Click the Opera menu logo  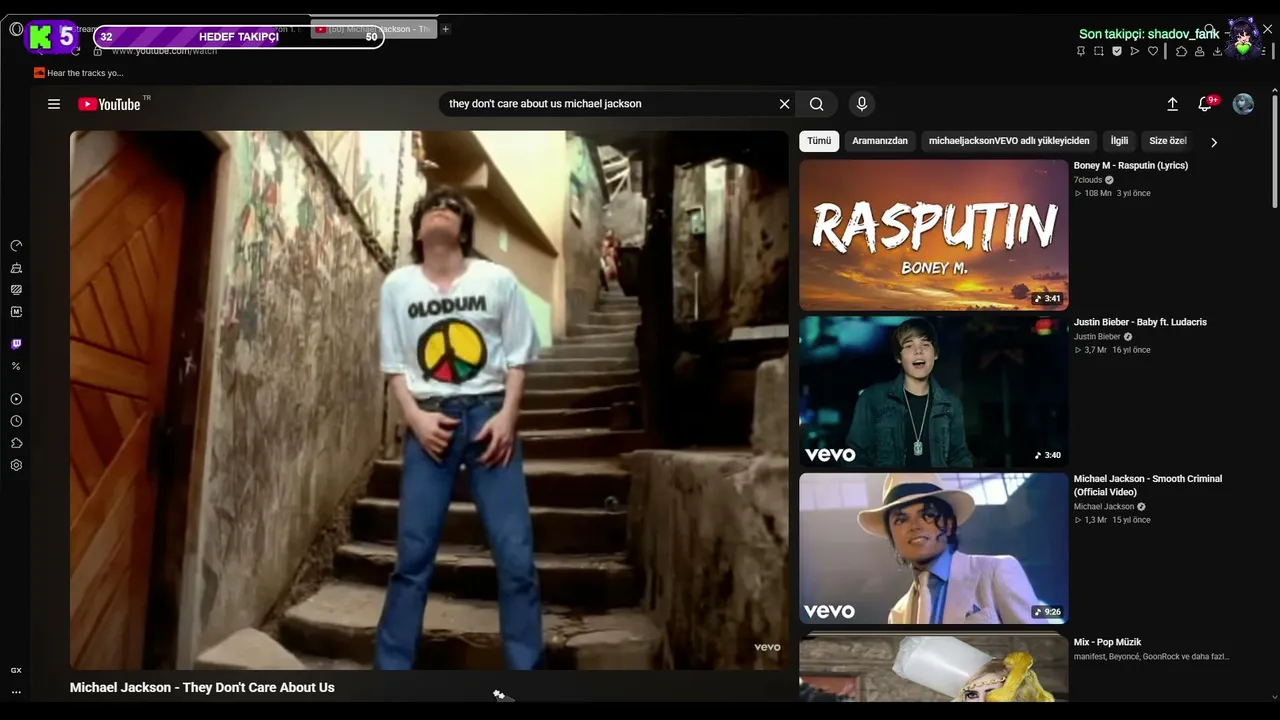16,29
